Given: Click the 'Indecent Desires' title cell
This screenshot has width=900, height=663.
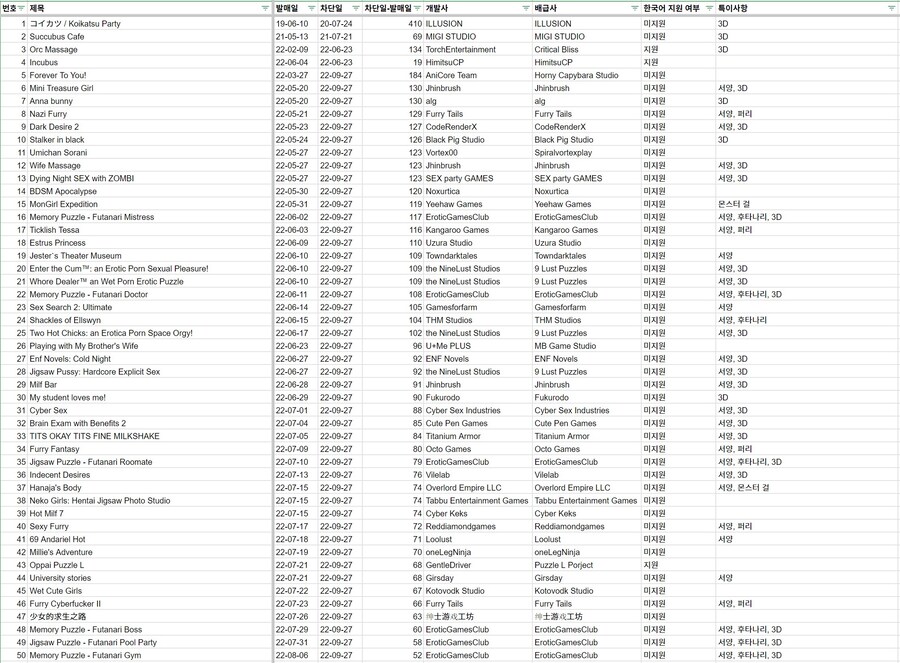Looking at the screenshot, I should pos(150,475).
